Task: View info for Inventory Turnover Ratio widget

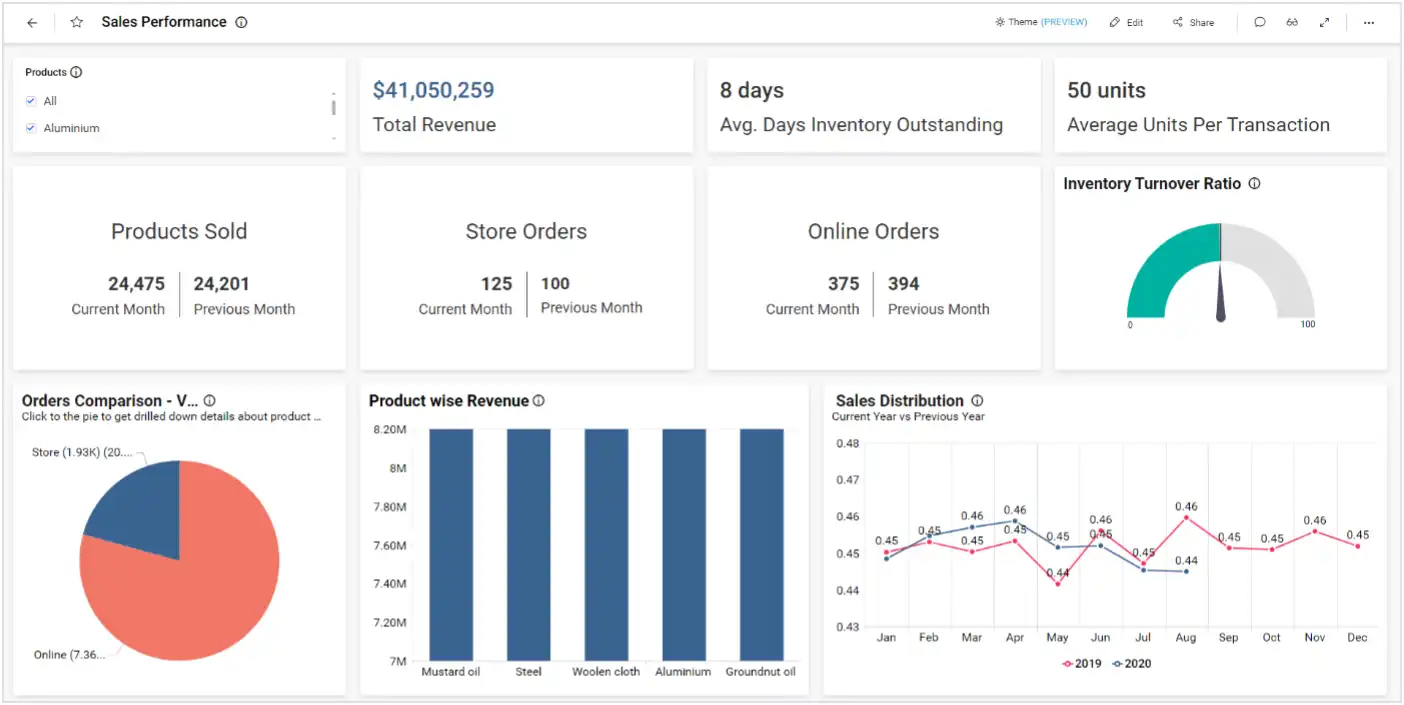Action: [x=1254, y=183]
